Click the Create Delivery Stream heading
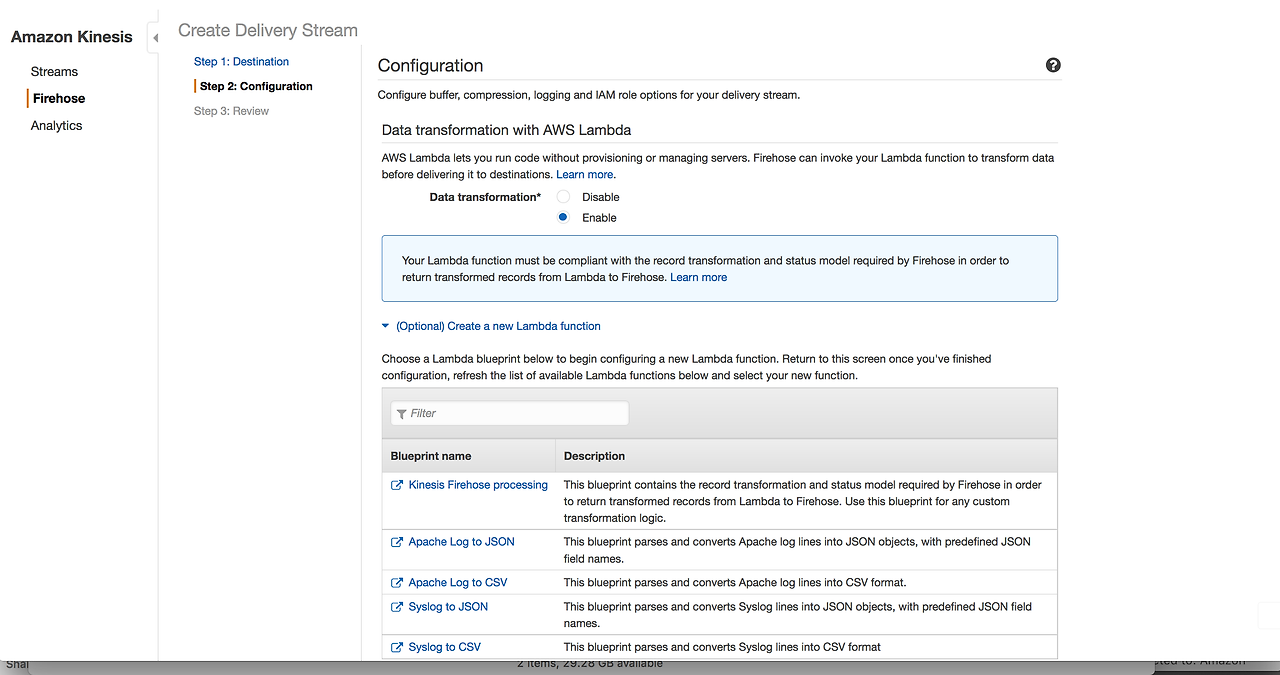The image size is (1280, 675). coord(268,31)
